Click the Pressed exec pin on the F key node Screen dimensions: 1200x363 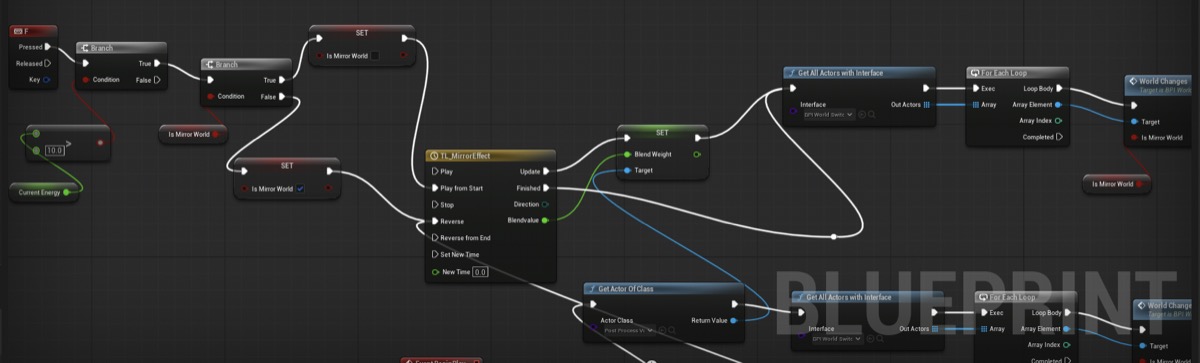pyautogui.click(x=48, y=46)
